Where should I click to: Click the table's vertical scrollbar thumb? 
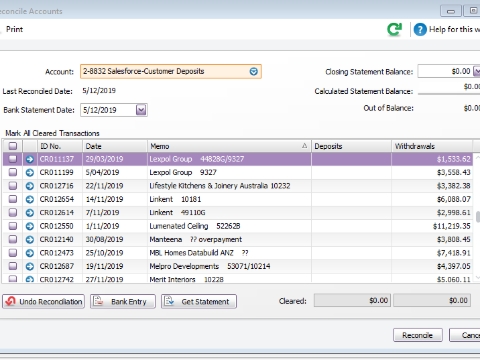click(x=478, y=217)
